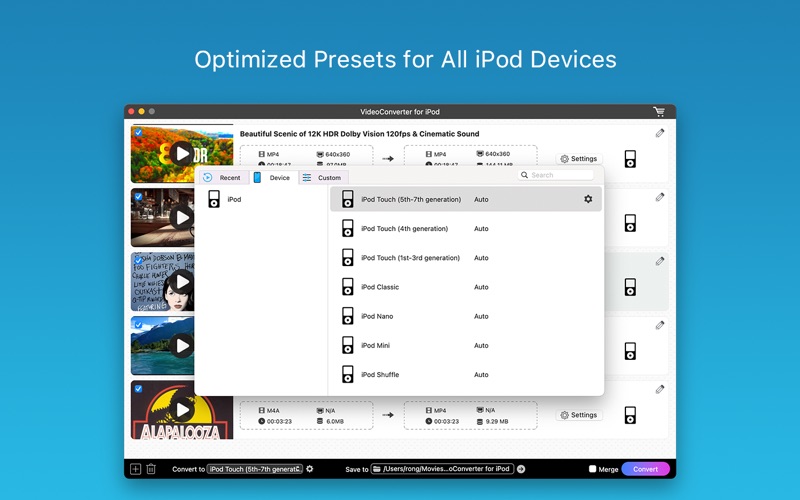Click pencil edit icon of second video row
The width and height of the screenshot is (800, 500).
[660, 197]
